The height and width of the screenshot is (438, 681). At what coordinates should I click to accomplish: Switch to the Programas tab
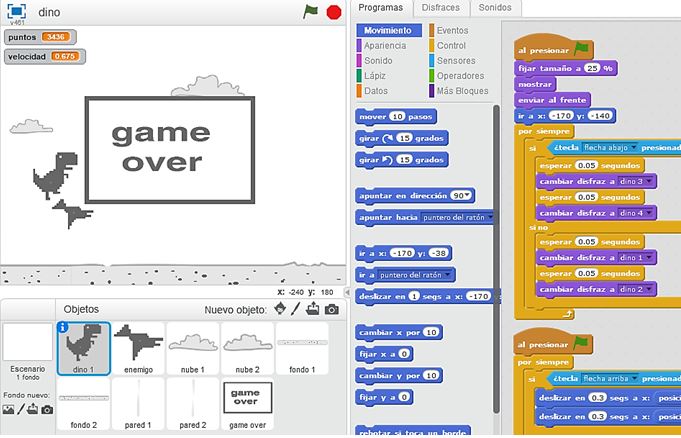[380, 8]
